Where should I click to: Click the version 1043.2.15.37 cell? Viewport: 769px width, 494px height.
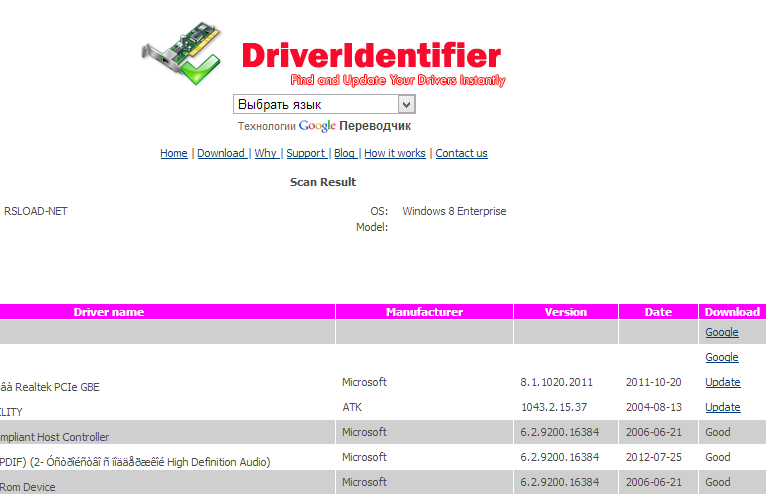click(x=554, y=407)
